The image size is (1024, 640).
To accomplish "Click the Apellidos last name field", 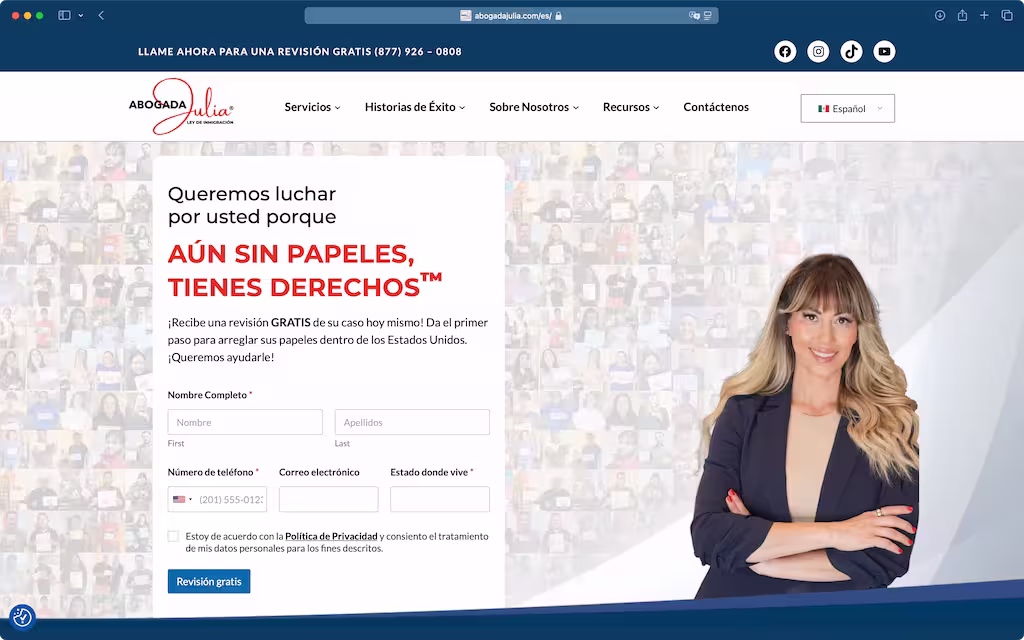I will click(412, 422).
